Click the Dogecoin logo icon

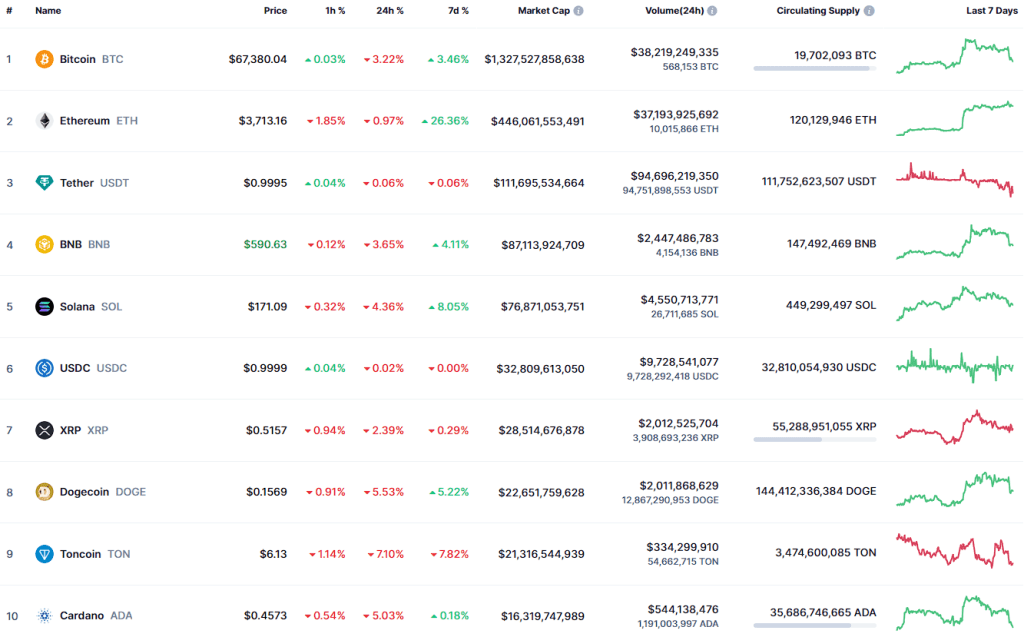point(44,492)
